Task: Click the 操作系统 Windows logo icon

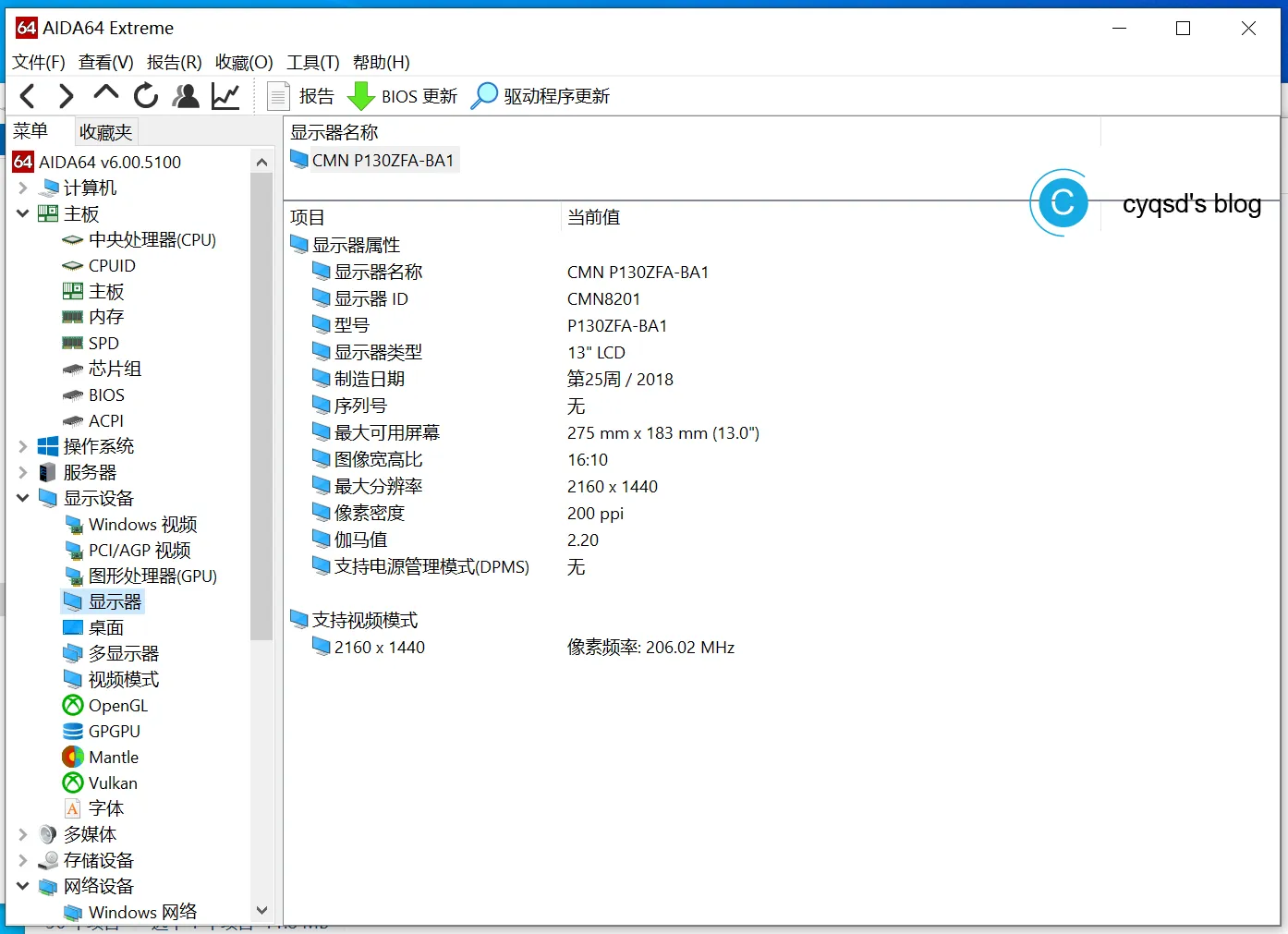Action: click(x=48, y=447)
